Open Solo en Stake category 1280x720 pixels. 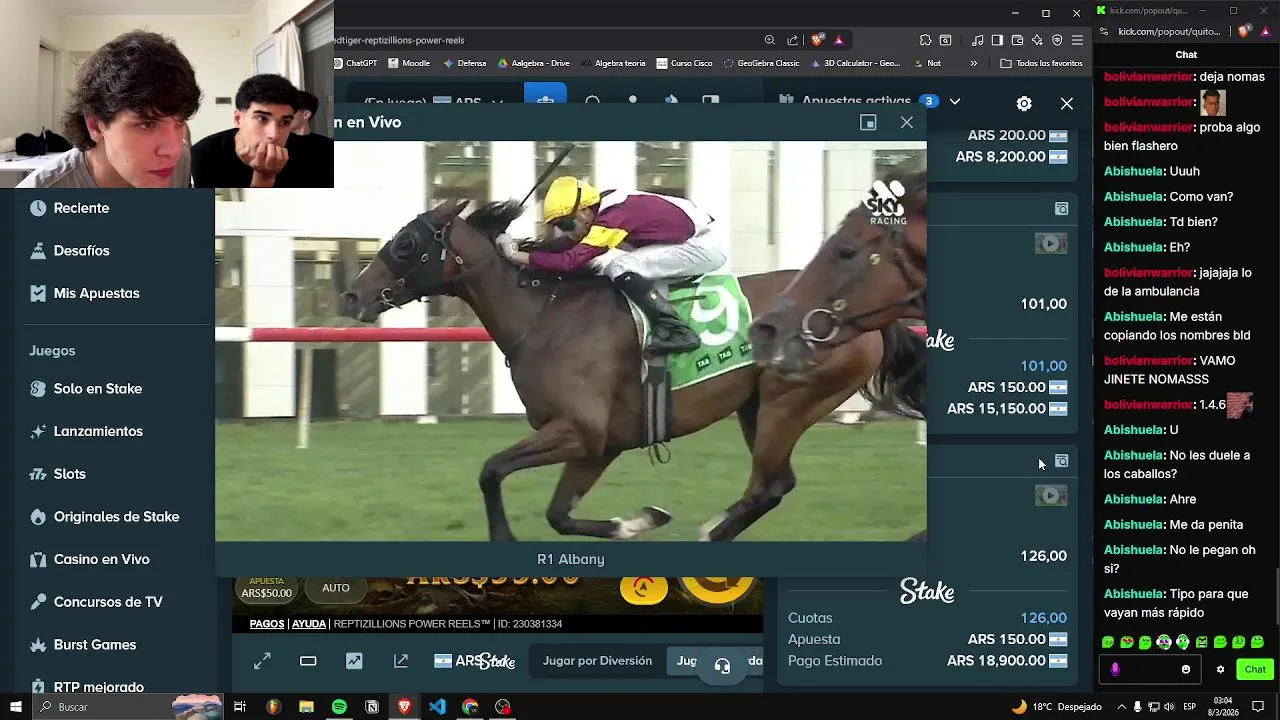click(85, 389)
